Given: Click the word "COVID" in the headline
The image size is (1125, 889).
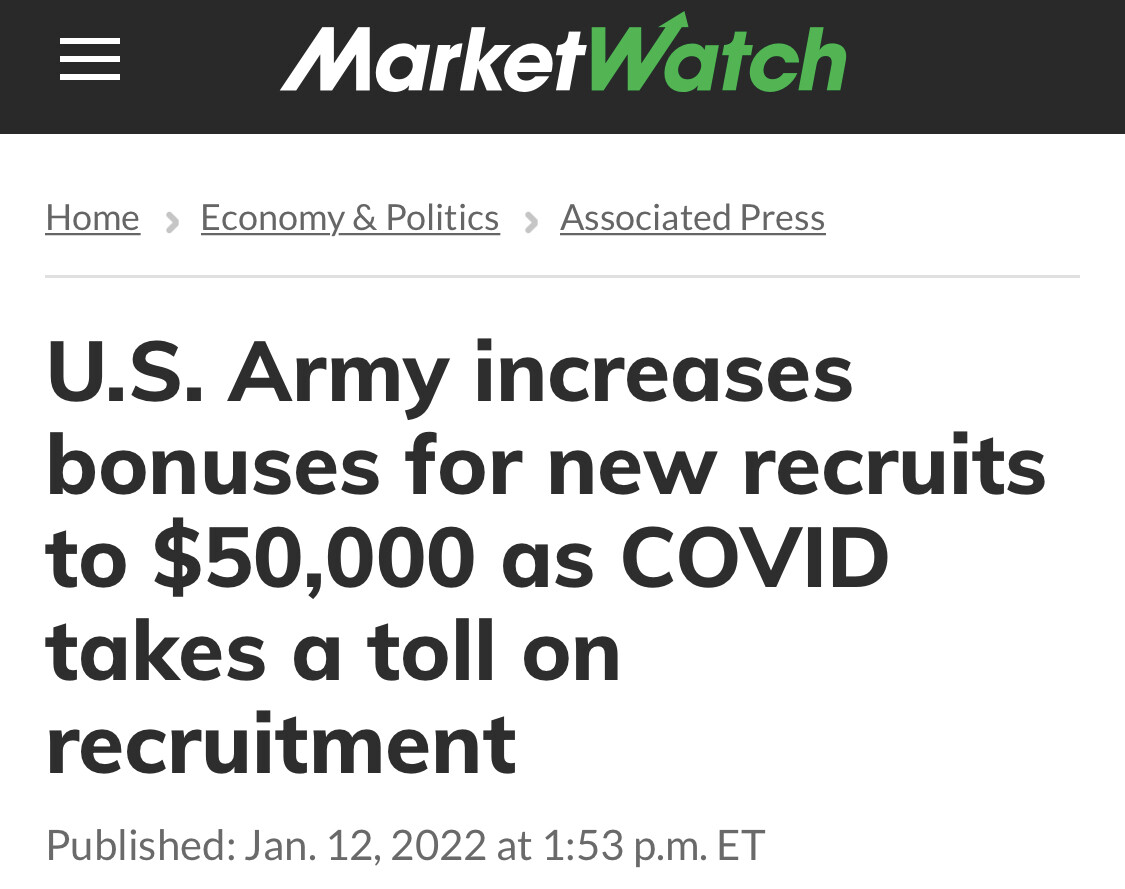Looking at the screenshot, I should [755, 558].
